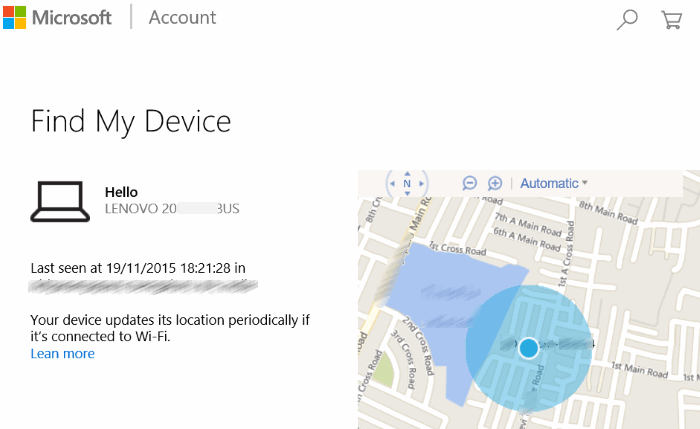
Task: Click the laptop device icon
Action: pyautogui.click(x=60, y=201)
